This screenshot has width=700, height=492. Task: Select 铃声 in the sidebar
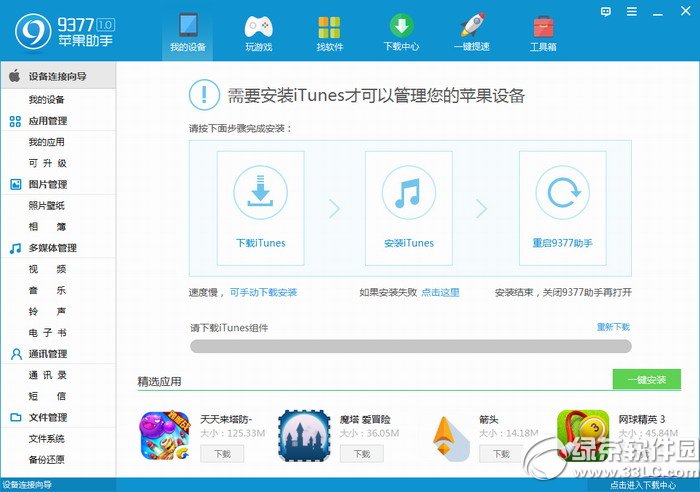pos(47,311)
